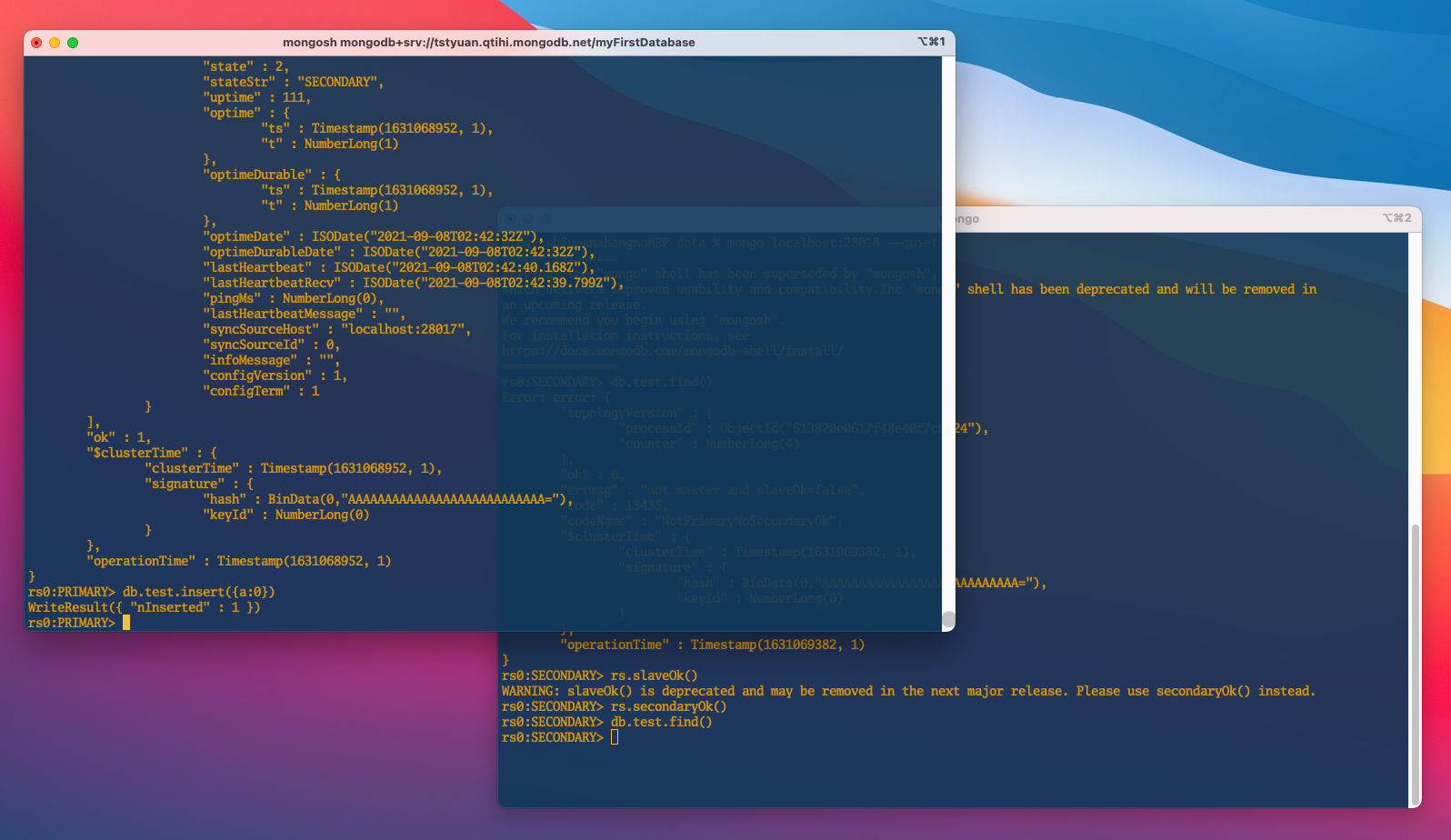
Task: Click the db.test.find() command below rs.secondaryOk()
Action: click(662, 722)
